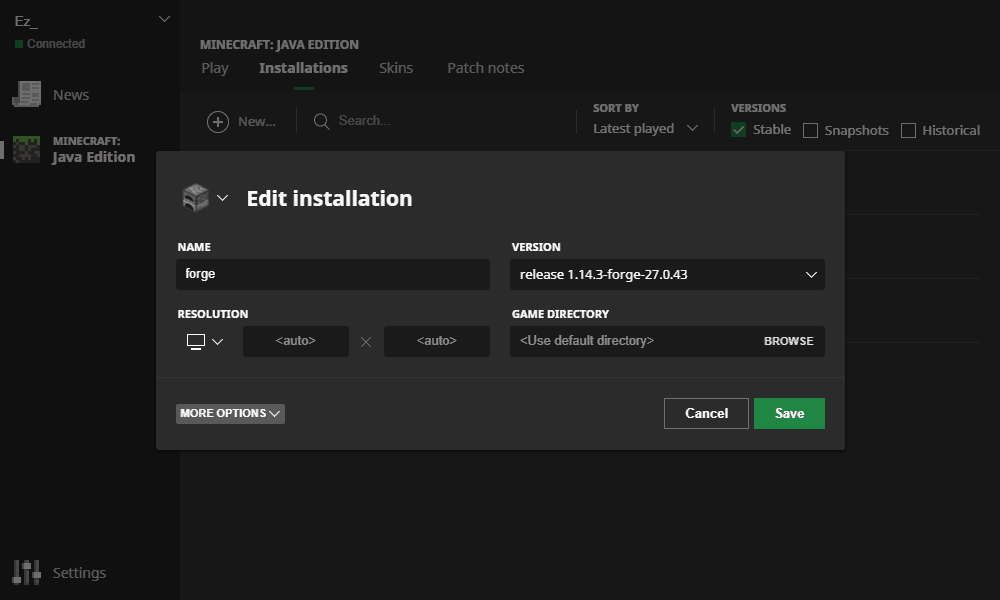Click the Minecraft: Java Edition header title

[279, 45]
